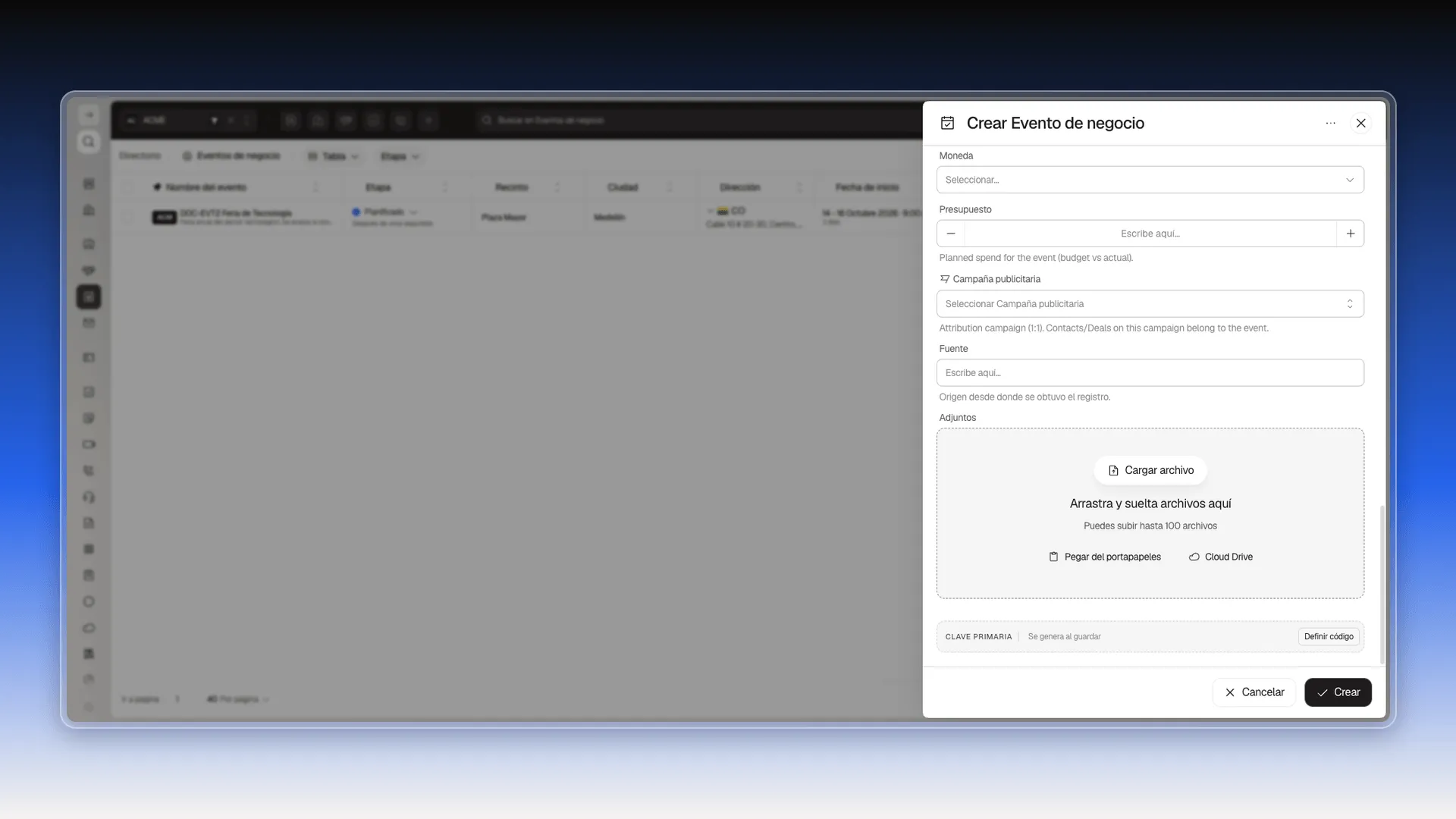
Task: Decrease Presupuesto with the minus button
Action: coord(951,234)
